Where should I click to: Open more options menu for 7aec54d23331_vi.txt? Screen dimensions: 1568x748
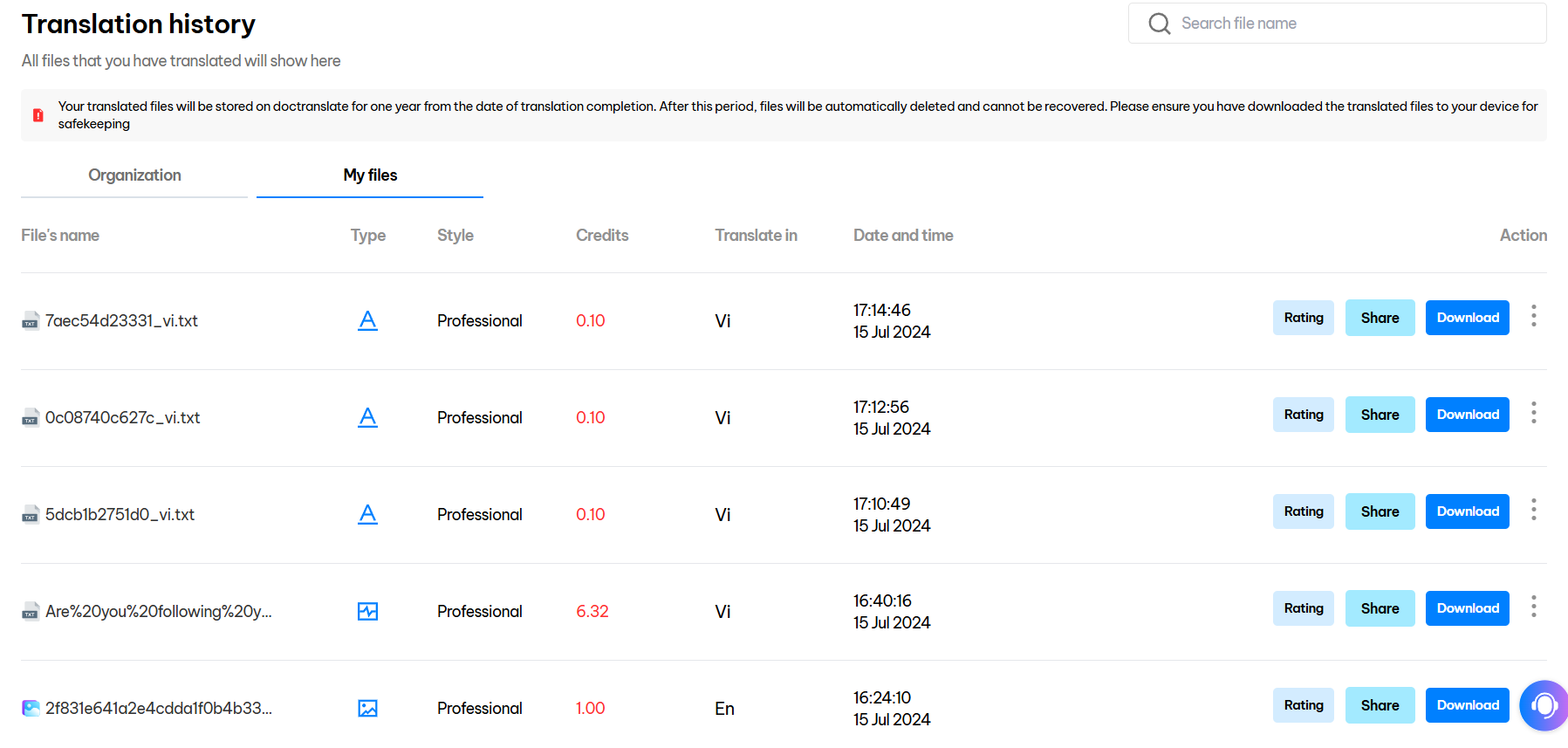(x=1533, y=316)
